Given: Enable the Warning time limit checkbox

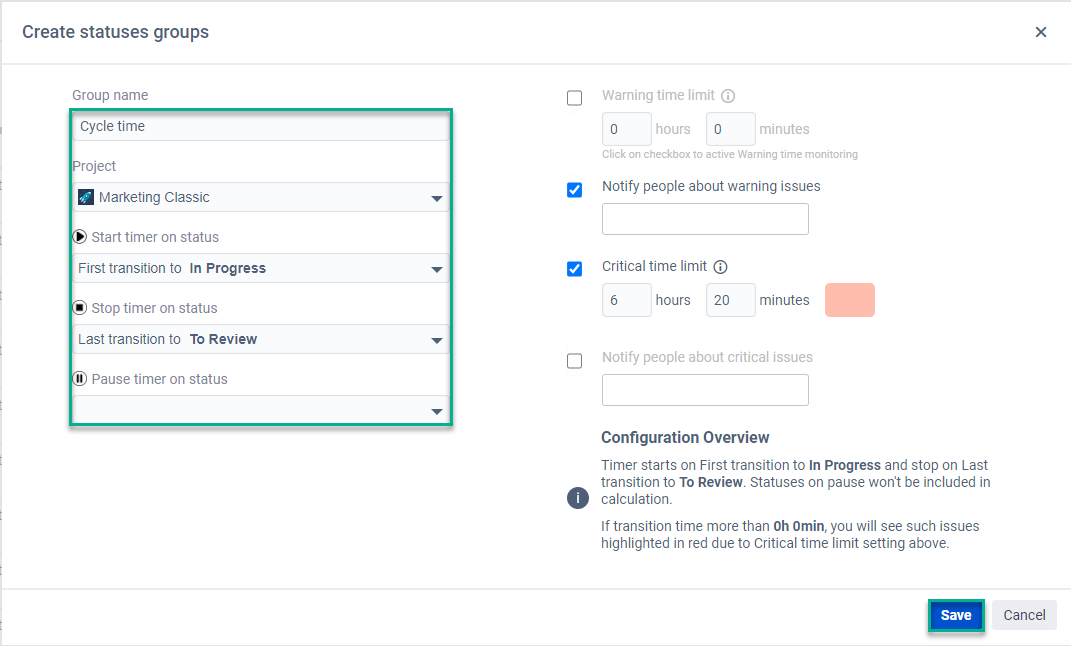Looking at the screenshot, I should point(574,98).
